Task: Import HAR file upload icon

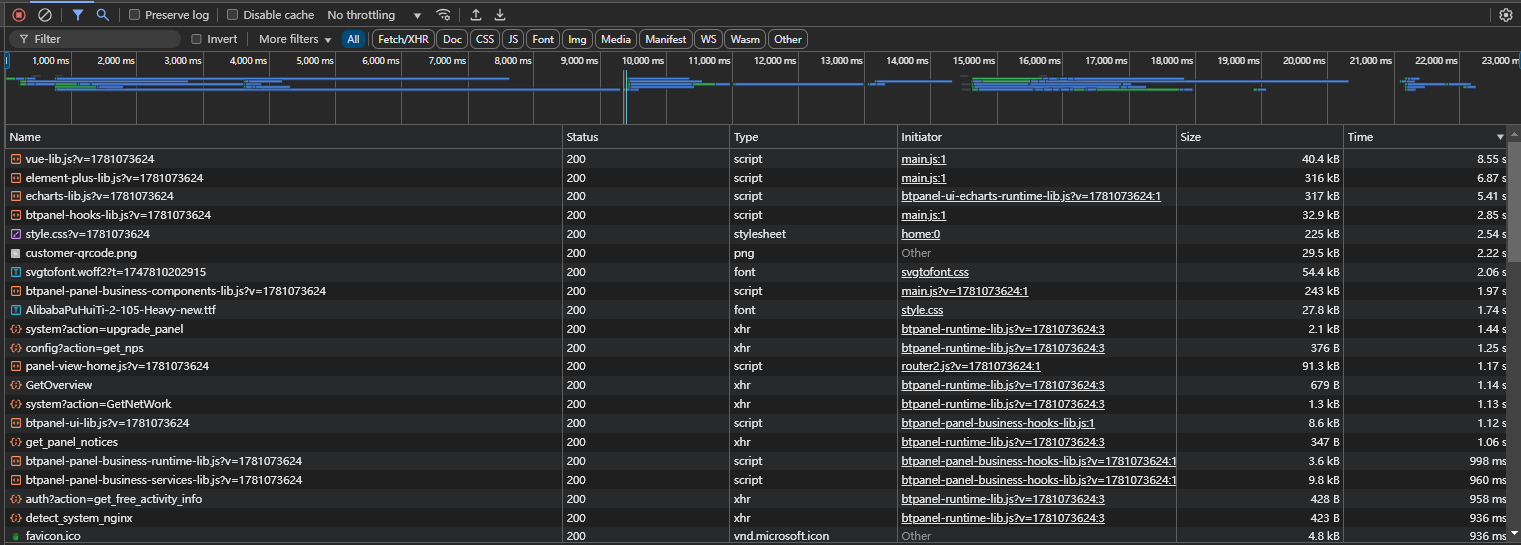Action: point(476,15)
